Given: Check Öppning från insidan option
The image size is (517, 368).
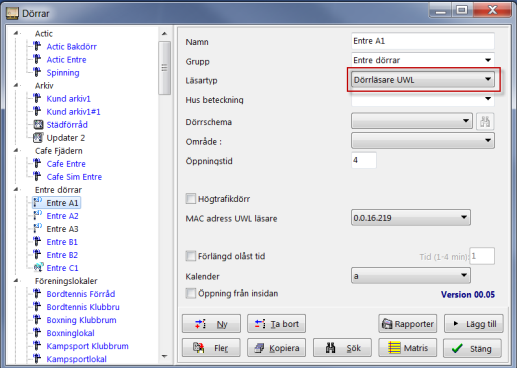Looking at the screenshot, I should pos(190,293).
